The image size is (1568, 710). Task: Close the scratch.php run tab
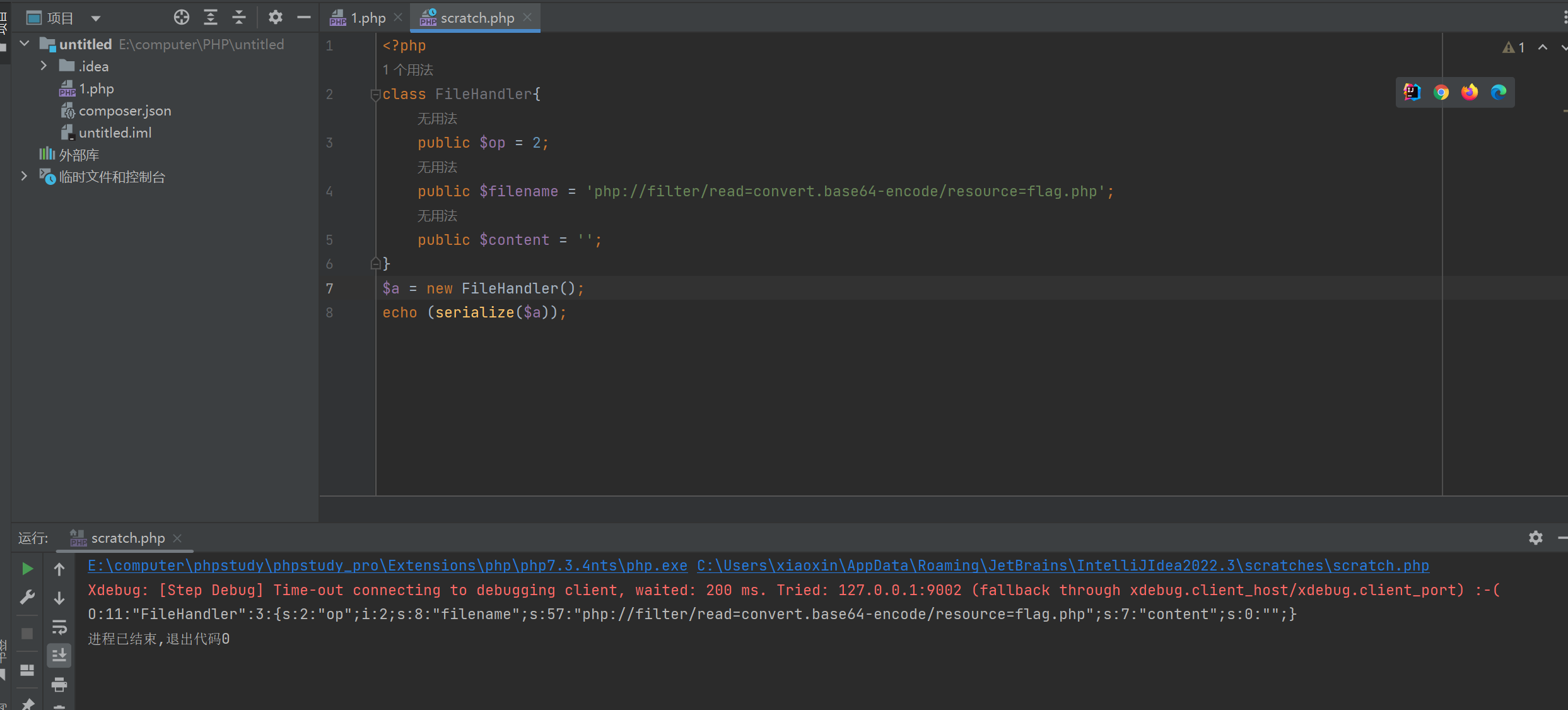point(177,538)
